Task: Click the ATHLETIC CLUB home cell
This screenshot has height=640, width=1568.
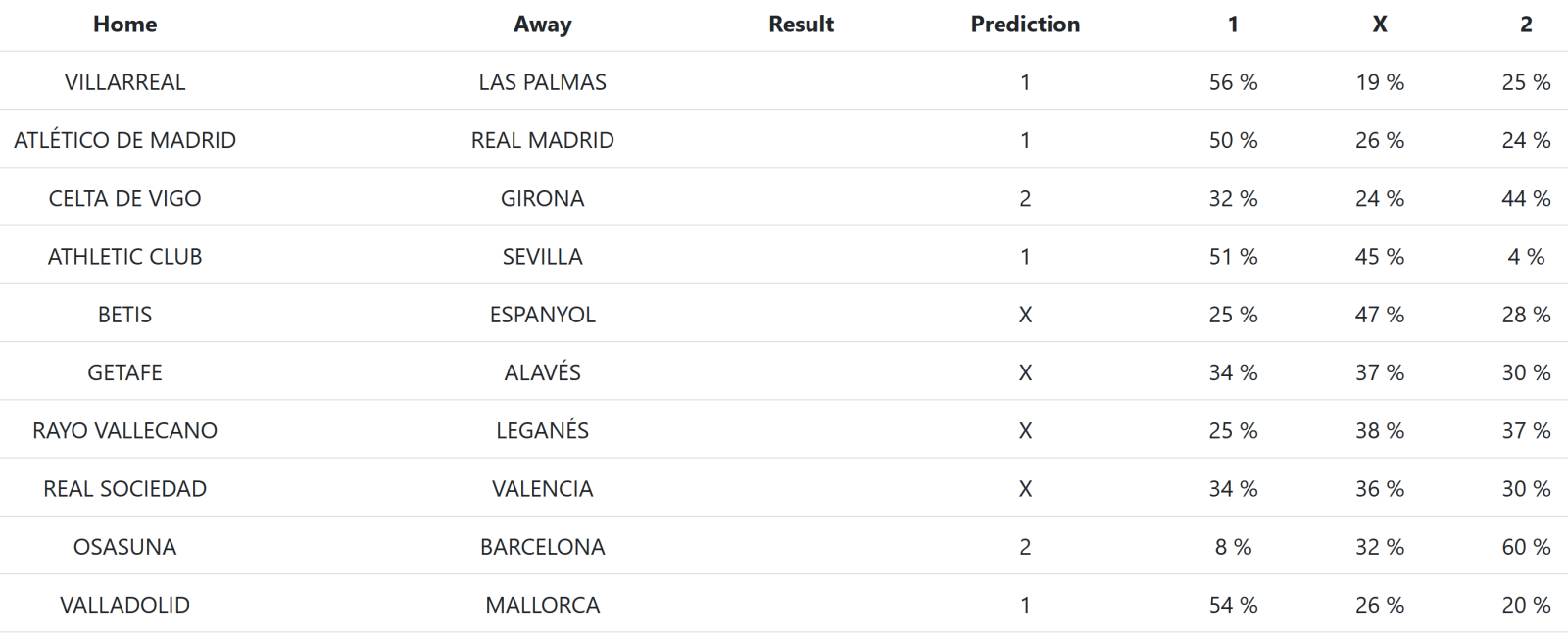Action: [124, 257]
